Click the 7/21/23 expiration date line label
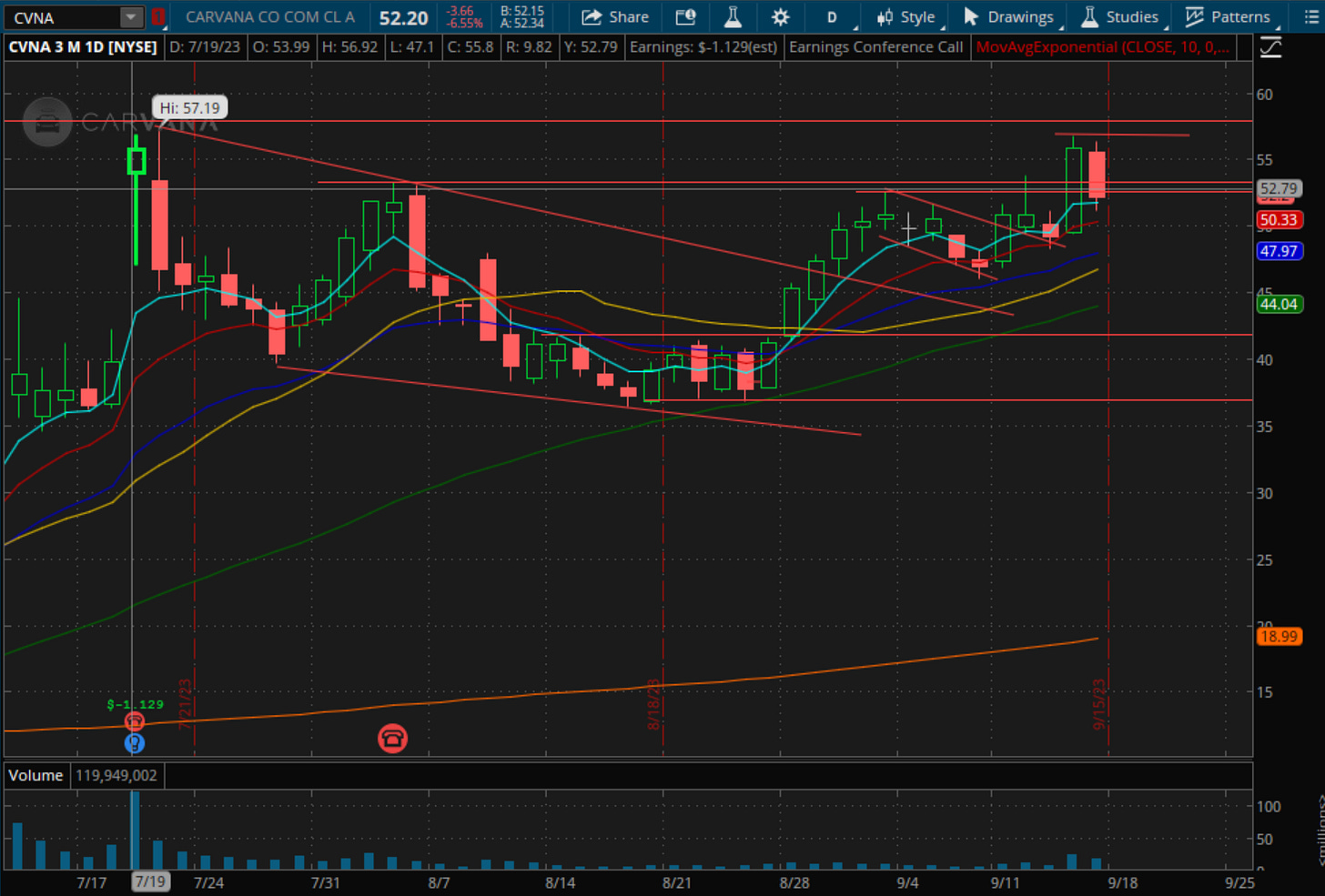1325x896 pixels. click(186, 704)
